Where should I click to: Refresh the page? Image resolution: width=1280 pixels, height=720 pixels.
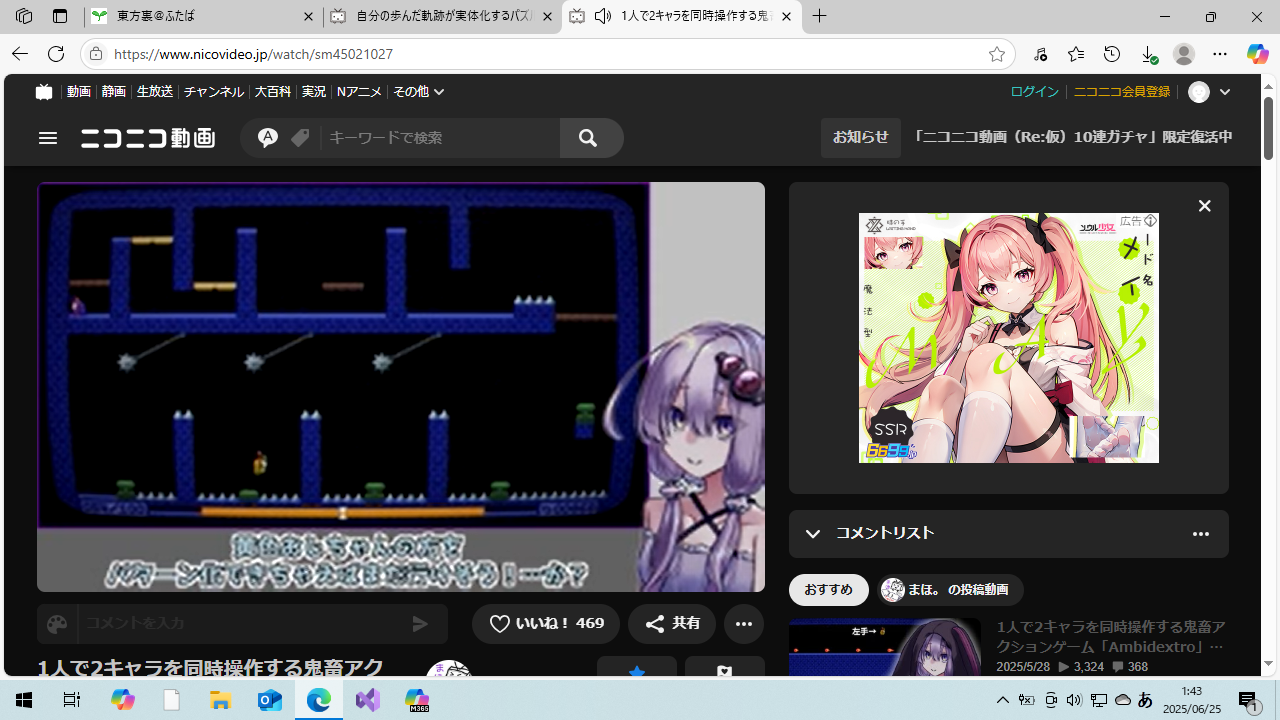click(x=56, y=54)
